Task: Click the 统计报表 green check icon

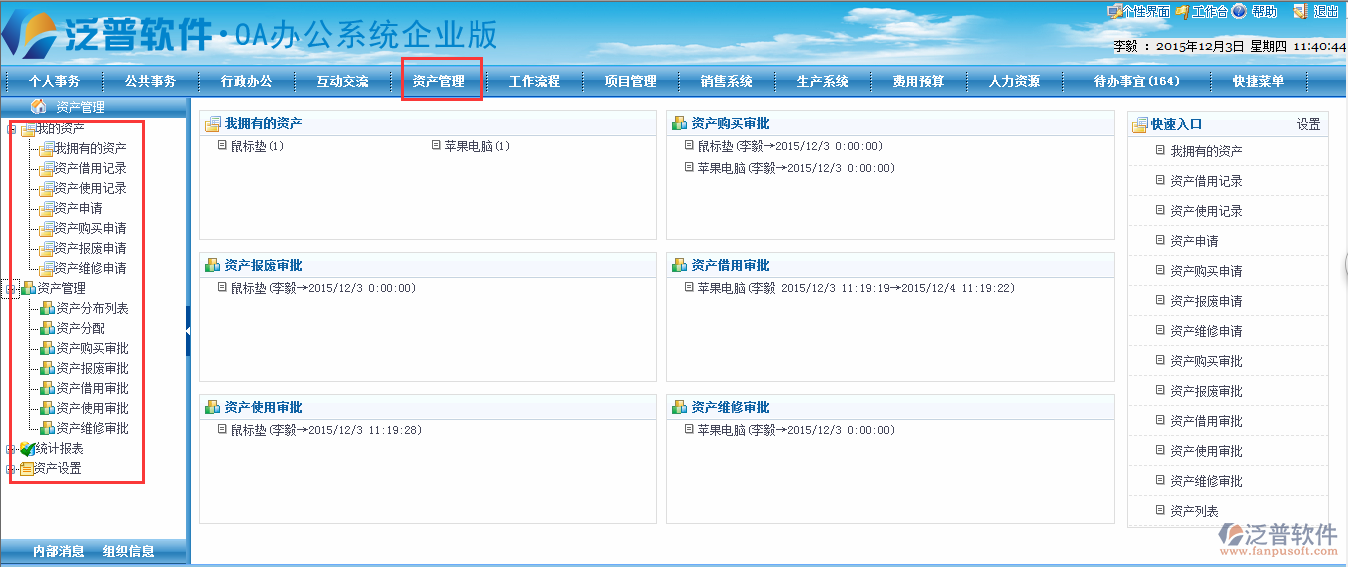Action: click(27, 449)
